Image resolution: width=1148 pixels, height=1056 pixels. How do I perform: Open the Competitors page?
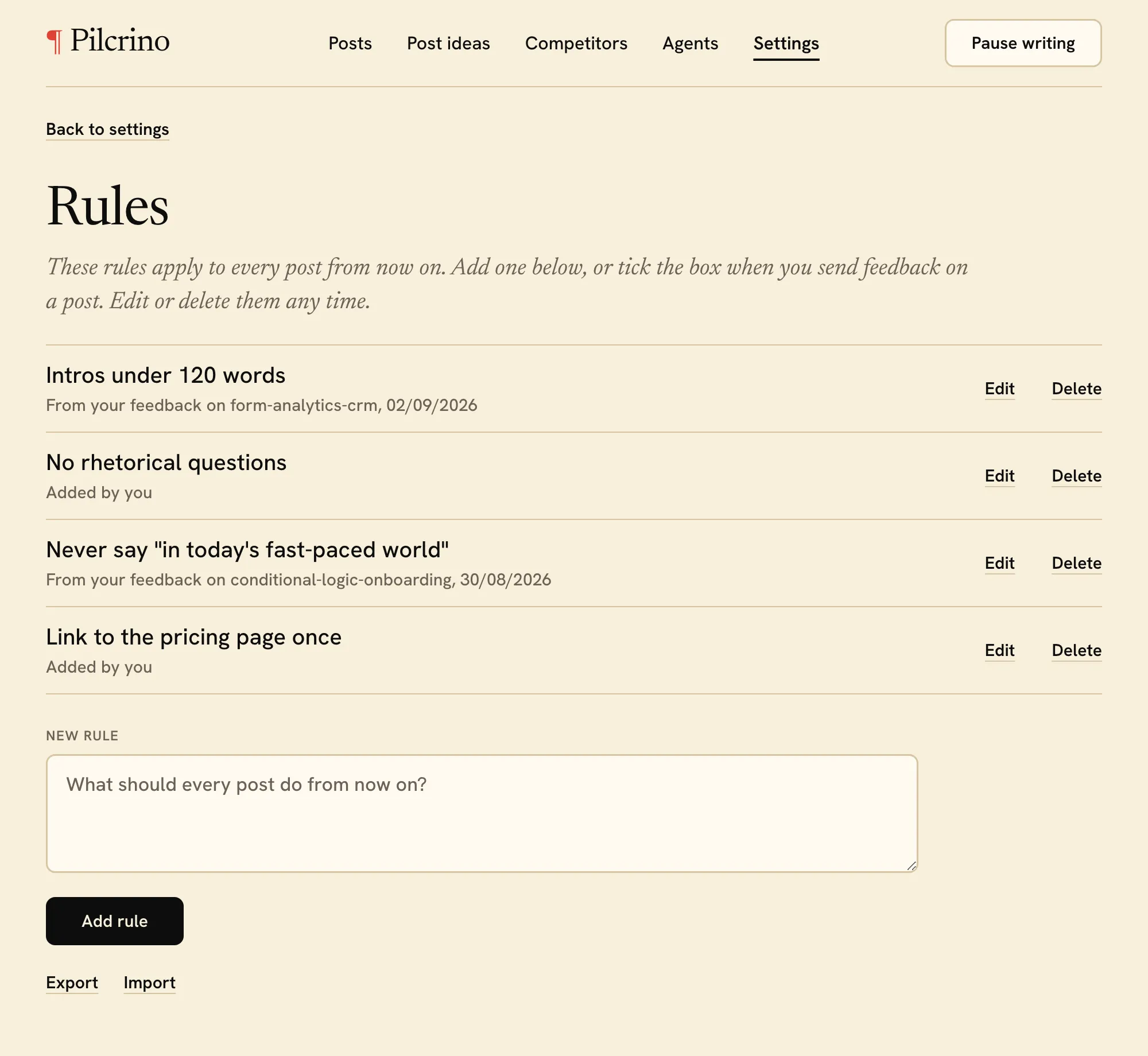pos(576,43)
